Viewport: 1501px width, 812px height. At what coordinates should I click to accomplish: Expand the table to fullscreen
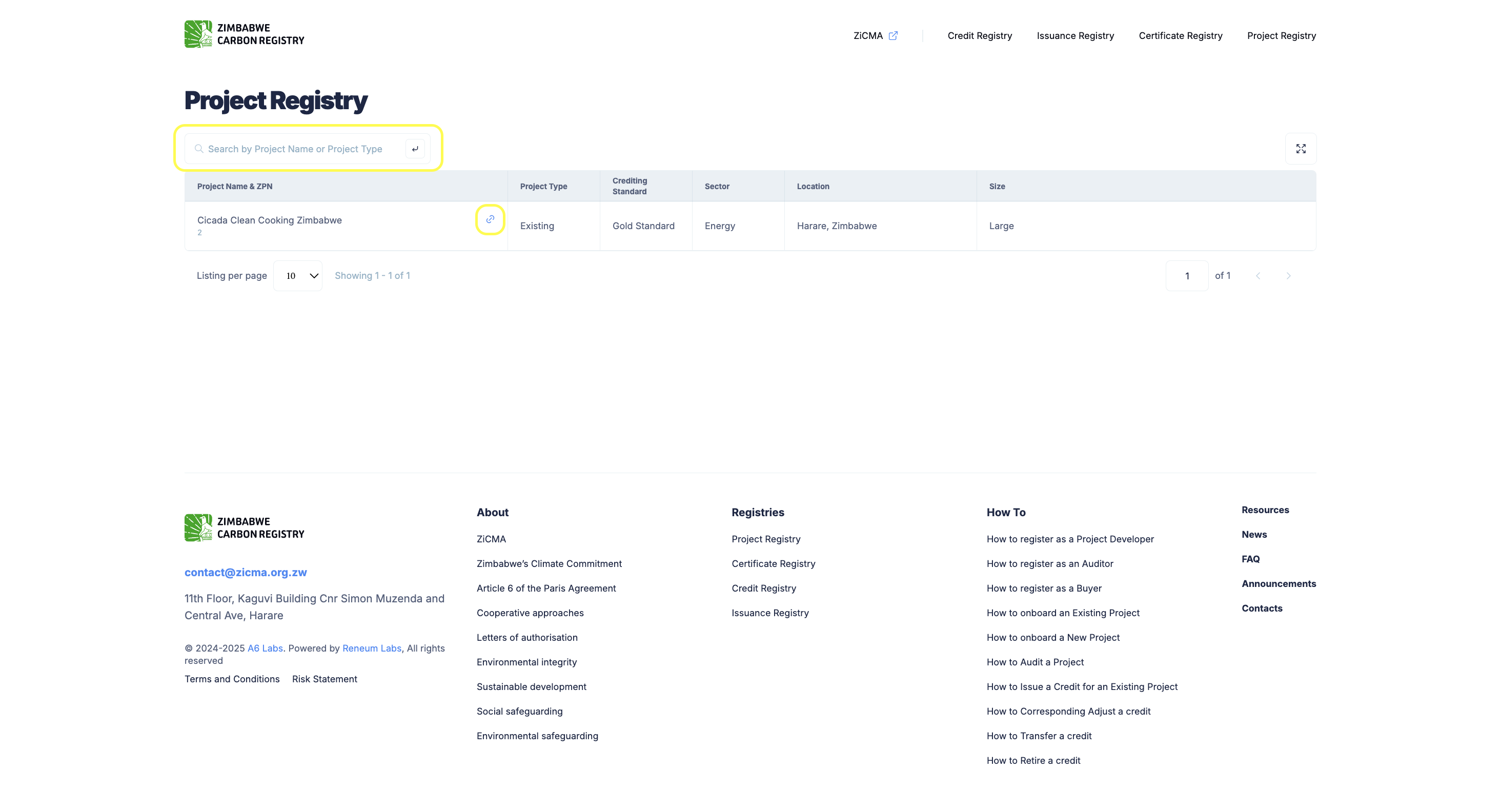(x=1301, y=149)
